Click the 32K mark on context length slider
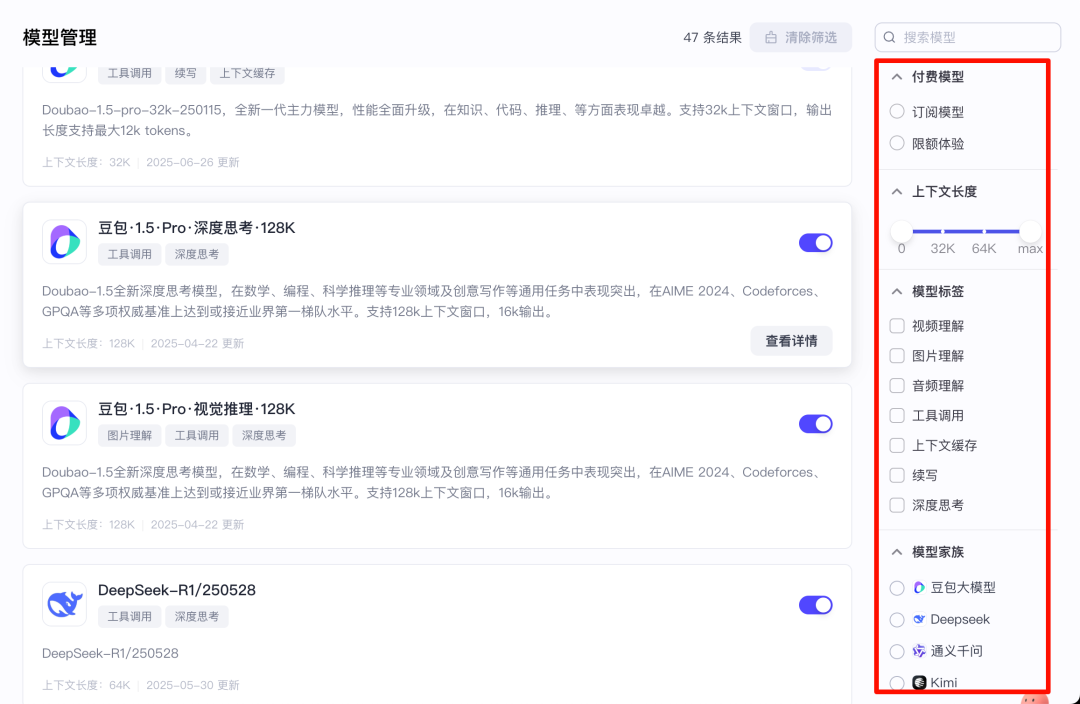Screen dimensions: 1080x704 943,231
